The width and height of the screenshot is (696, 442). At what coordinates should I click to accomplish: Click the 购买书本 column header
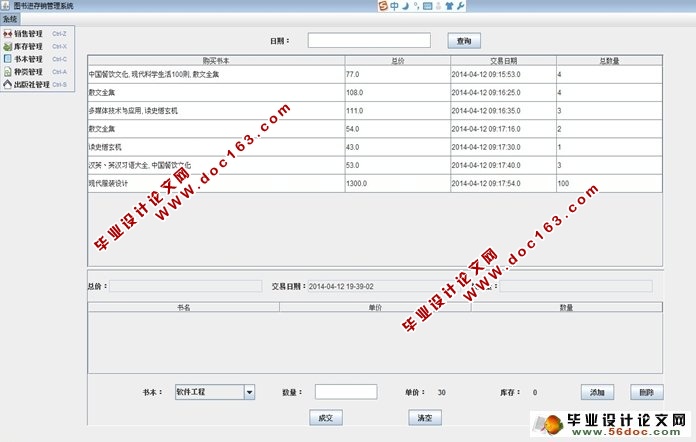[x=216, y=60]
